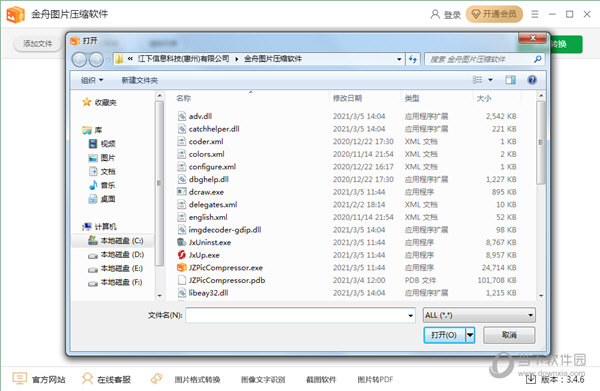Viewport: 600px width, 391px height.
Task: Expand the file name history dropdown
Action: click(x=410, y=315)
